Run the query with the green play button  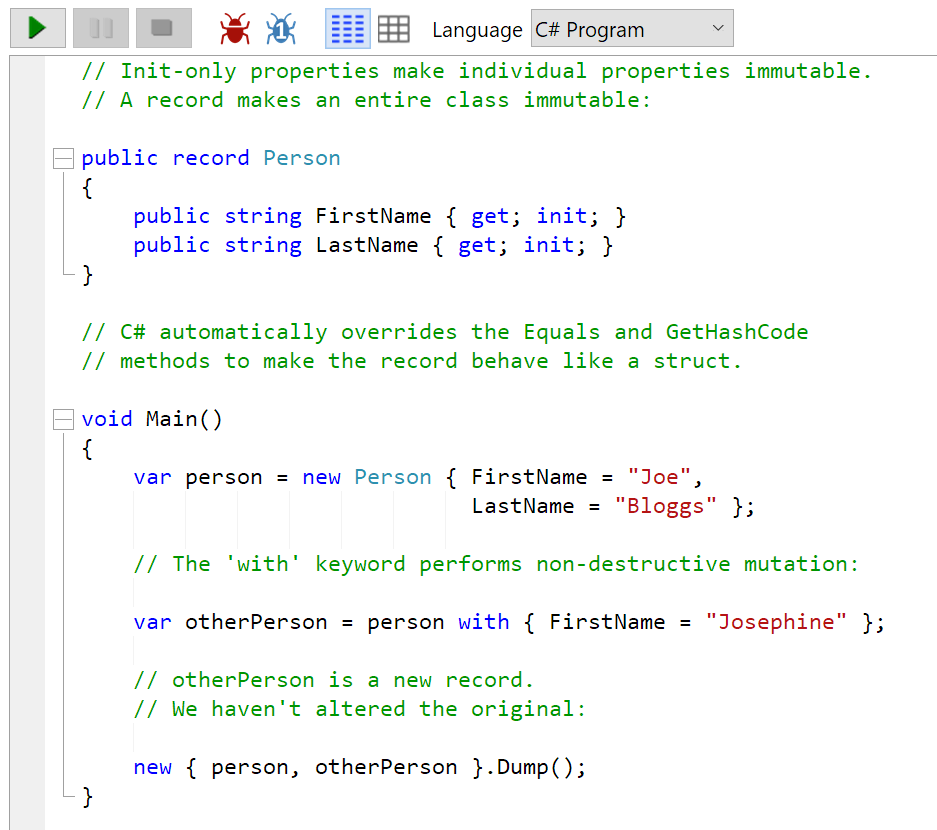tap(38, 28)
